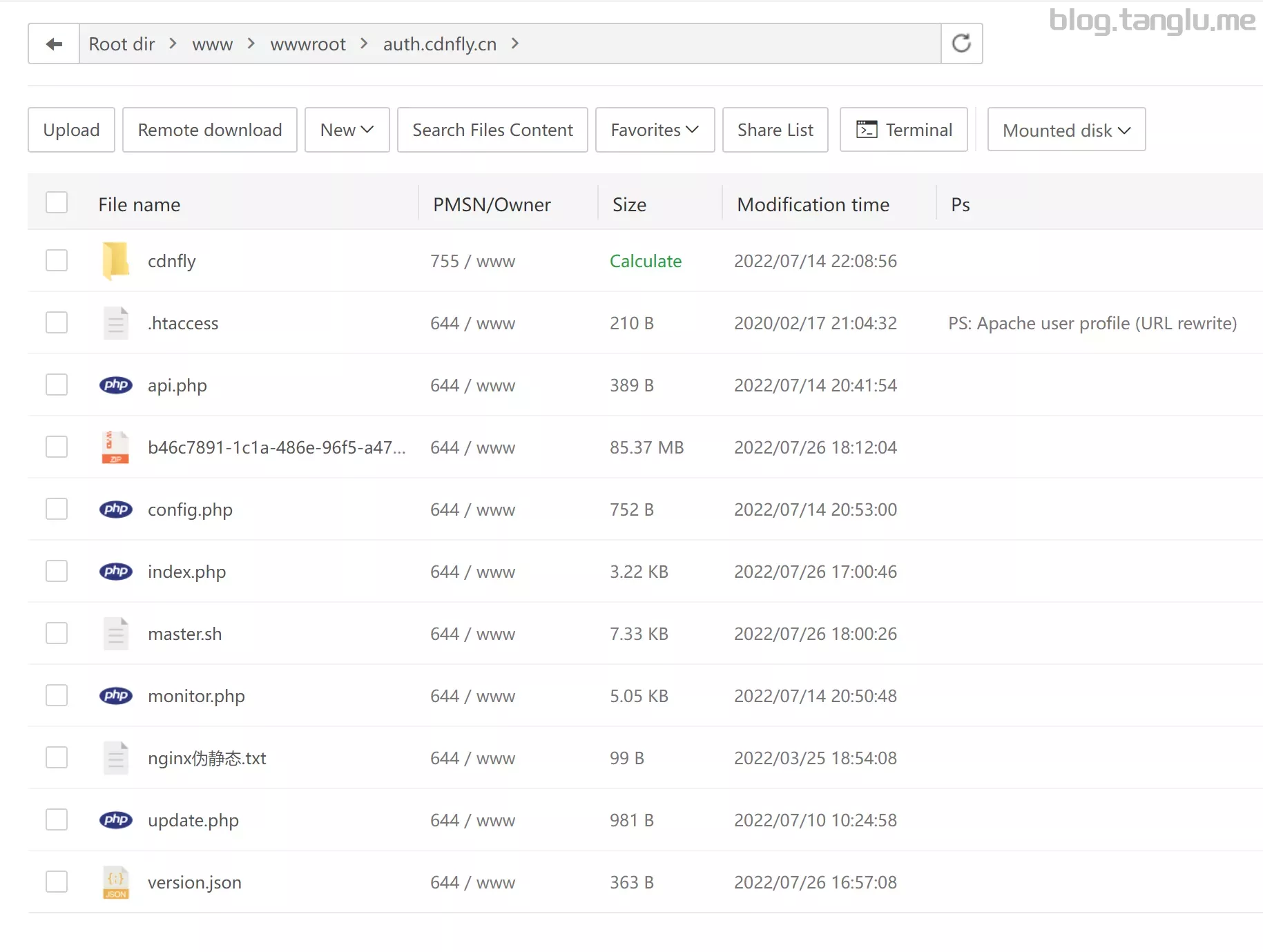Expand the Mounted disk dropdown

click(1066, 130)
